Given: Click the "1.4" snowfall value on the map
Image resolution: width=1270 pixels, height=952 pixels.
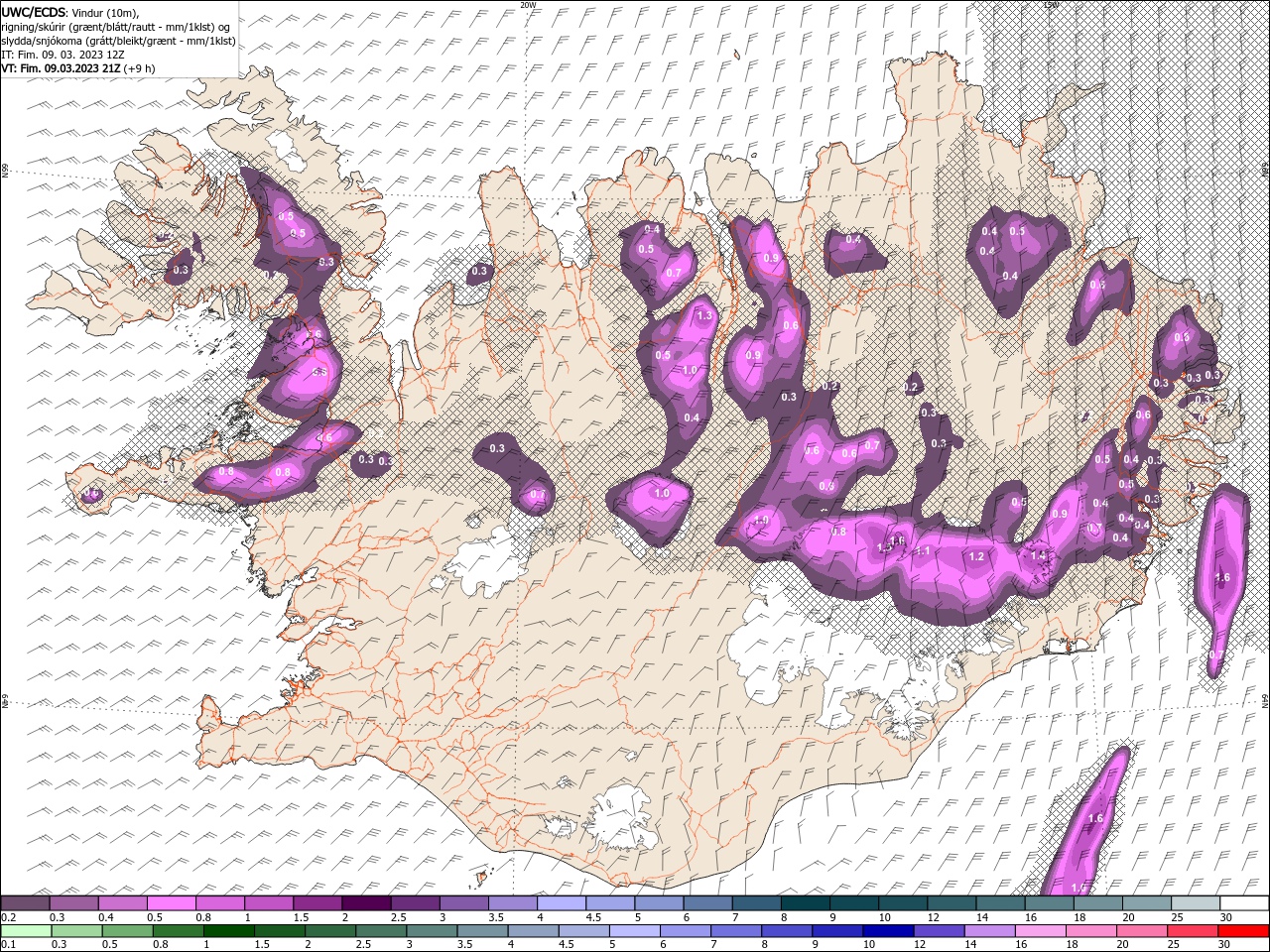Looking at the screenshot, I should 1039,555.
